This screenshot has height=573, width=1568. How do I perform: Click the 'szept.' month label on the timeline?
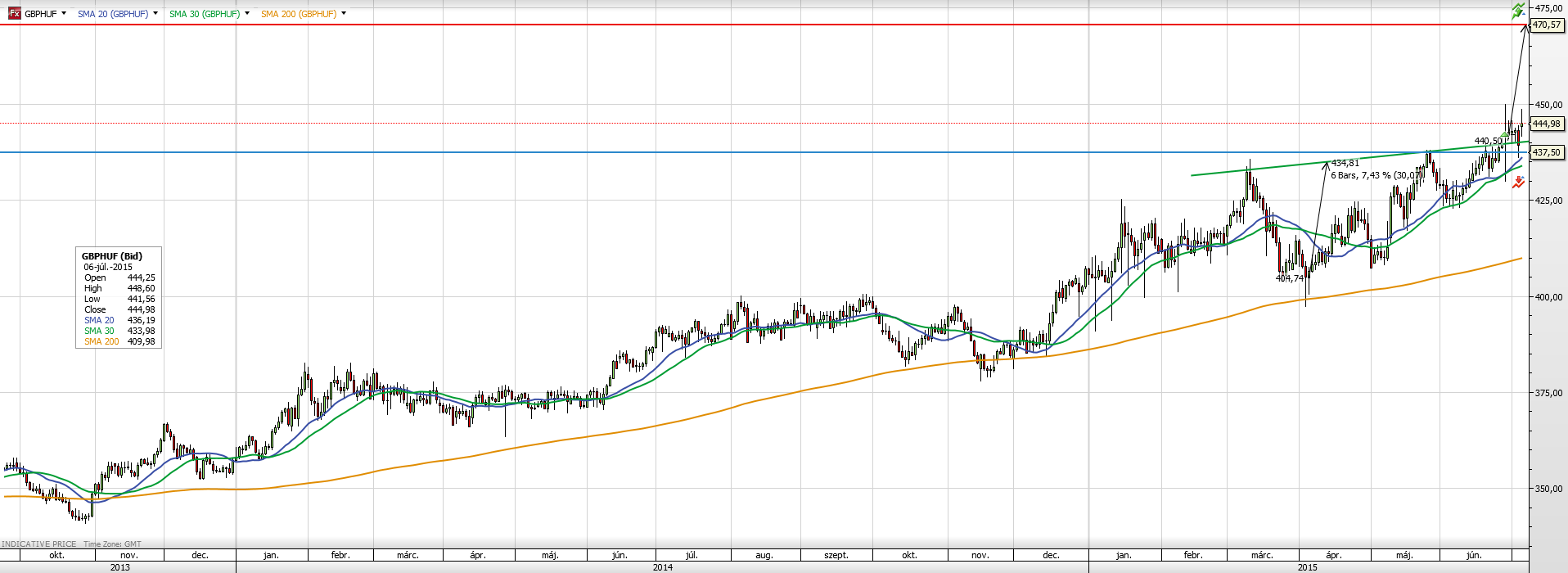[836, 555]
